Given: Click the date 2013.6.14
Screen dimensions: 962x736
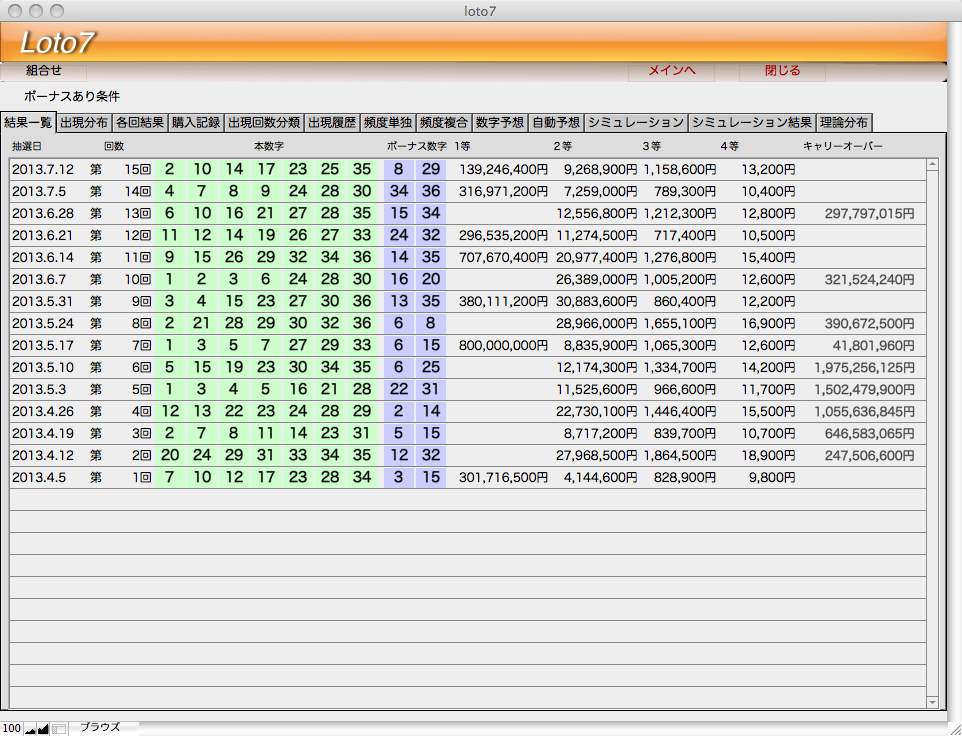Looking at the screenshot, I should tap(43, 258).
